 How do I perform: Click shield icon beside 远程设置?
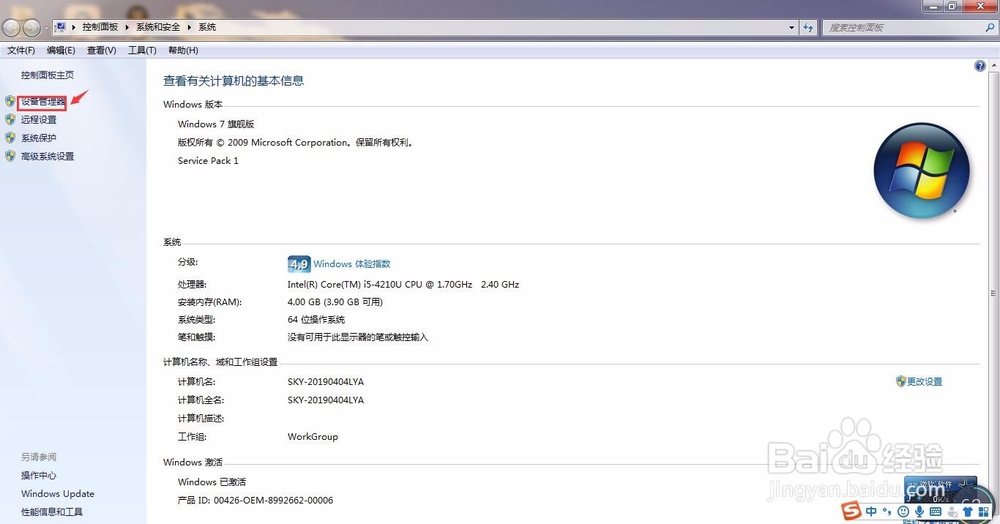point(10,119)
